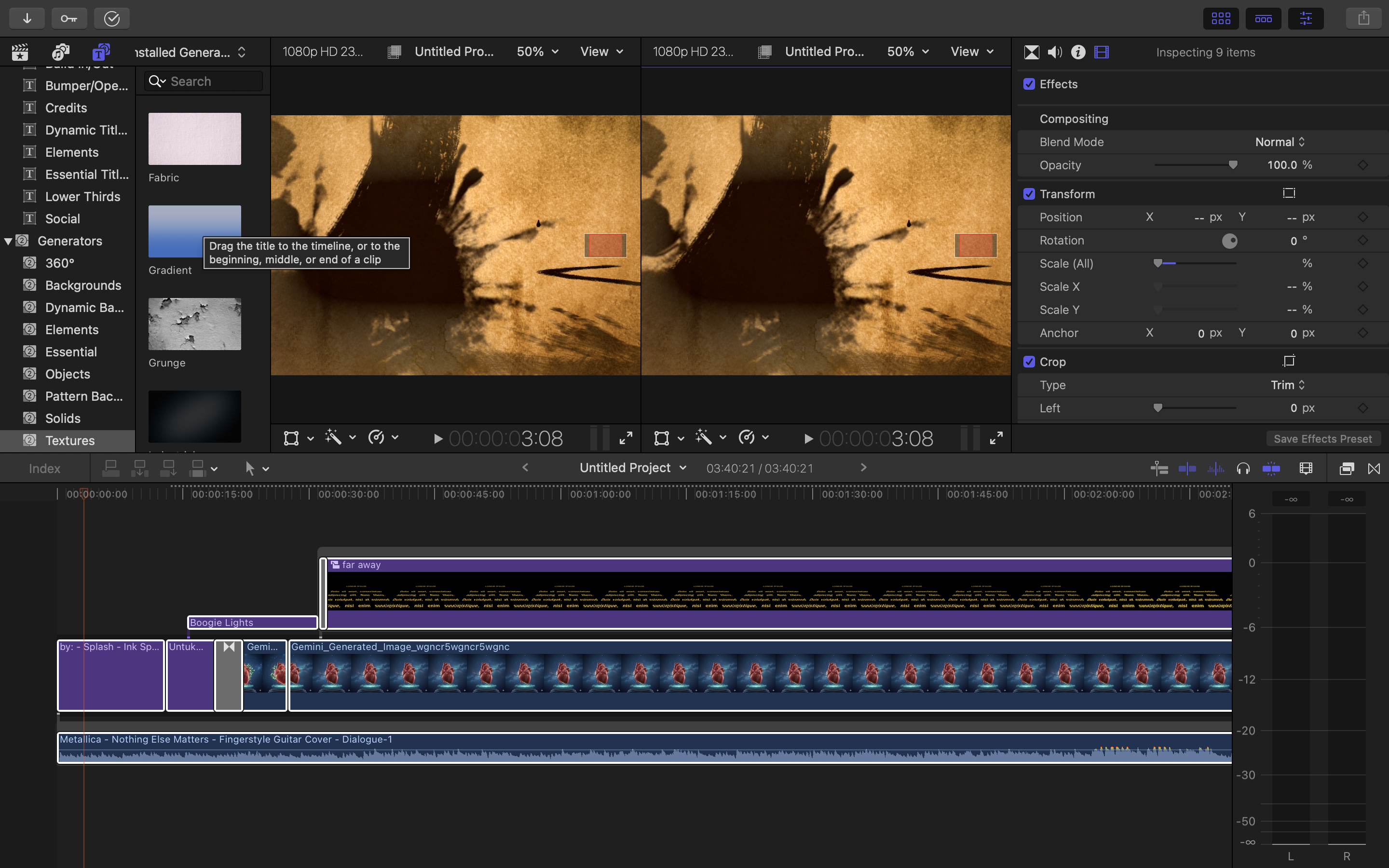Open the Titles and Generators sidebar
The width and height of the screenshot is (1389, 868).
point(101,52)
